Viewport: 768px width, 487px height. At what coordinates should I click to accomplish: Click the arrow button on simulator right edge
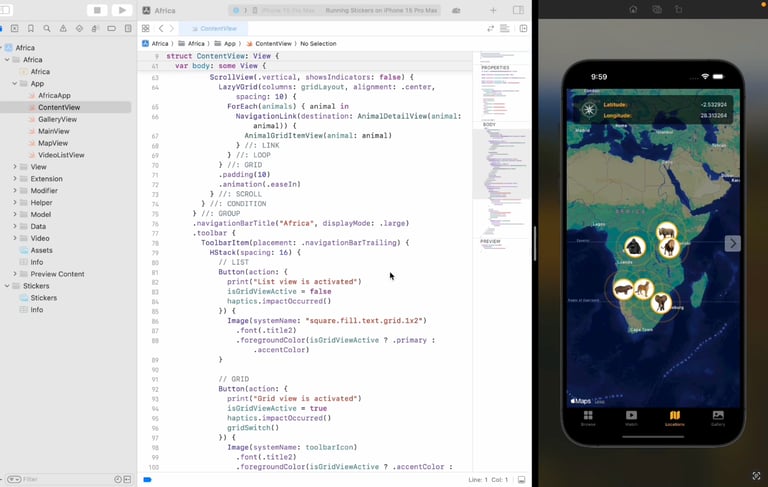coord(733,243)
